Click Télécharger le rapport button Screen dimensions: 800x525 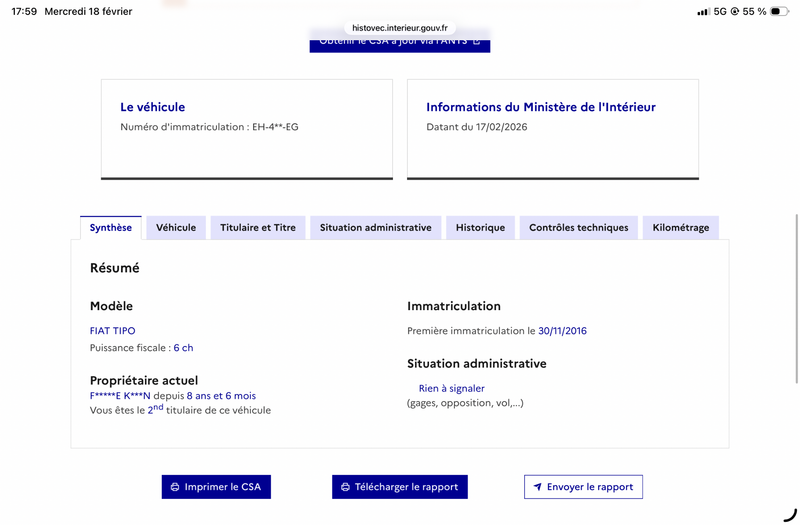point(399,487)
